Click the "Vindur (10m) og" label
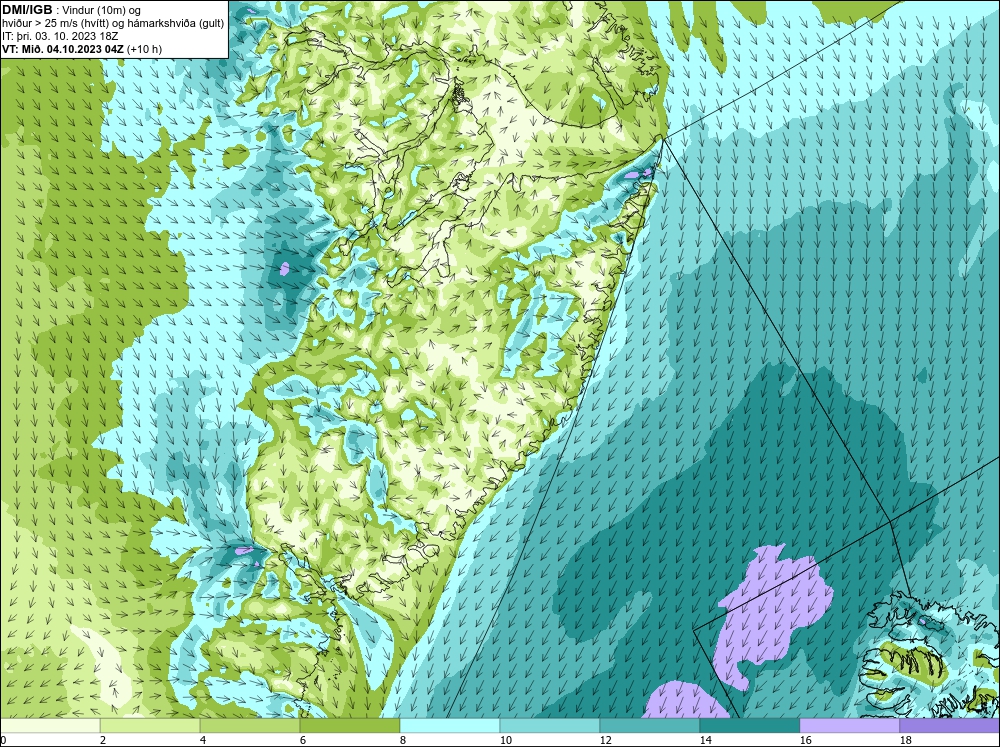This screenshot has height=747, width=1000. pyautogui.click(x=103, y=11)
